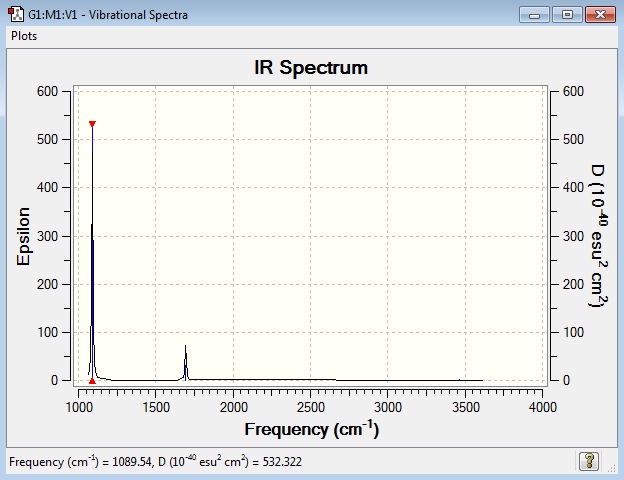This screenshot has height=480, width=624.
Task: Minimize the Vibrational Spectra window
Action: tap(534, 15)
